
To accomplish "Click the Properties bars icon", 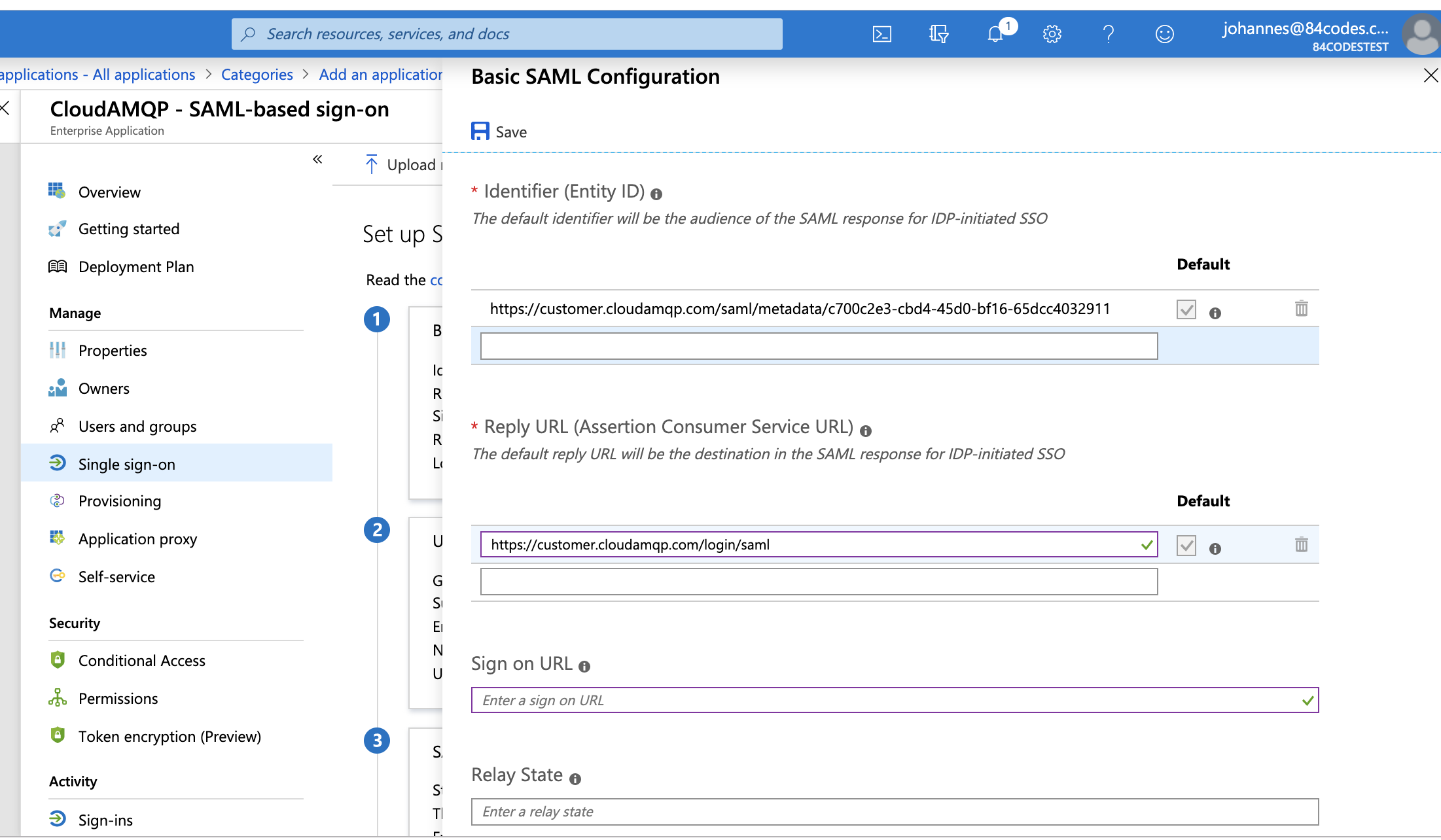I will tap(57, 350).
